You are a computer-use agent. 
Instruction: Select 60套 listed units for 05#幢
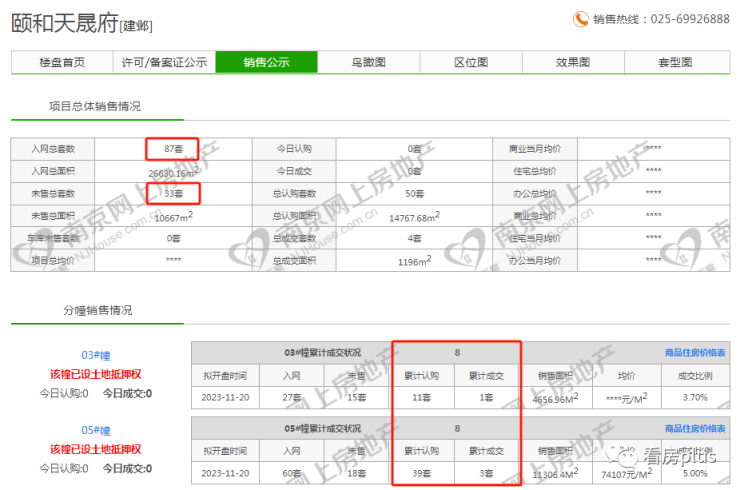[x=292, y=473]
